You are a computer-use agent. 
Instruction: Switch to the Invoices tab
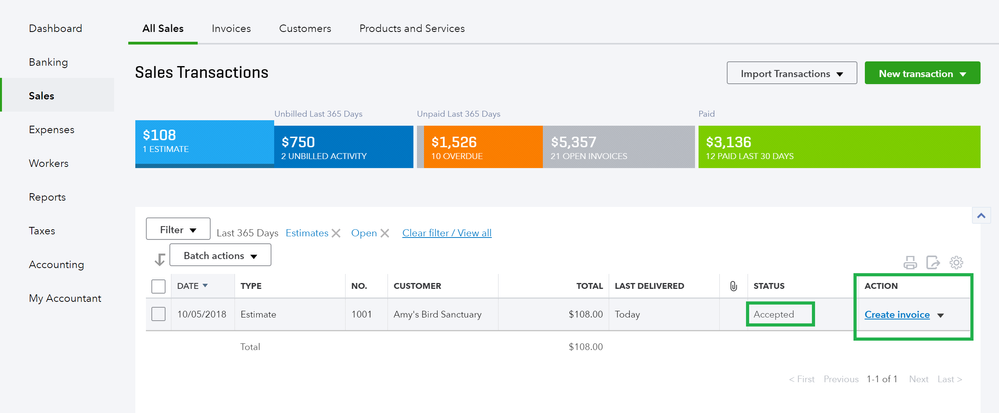click(x=231, y=29)
